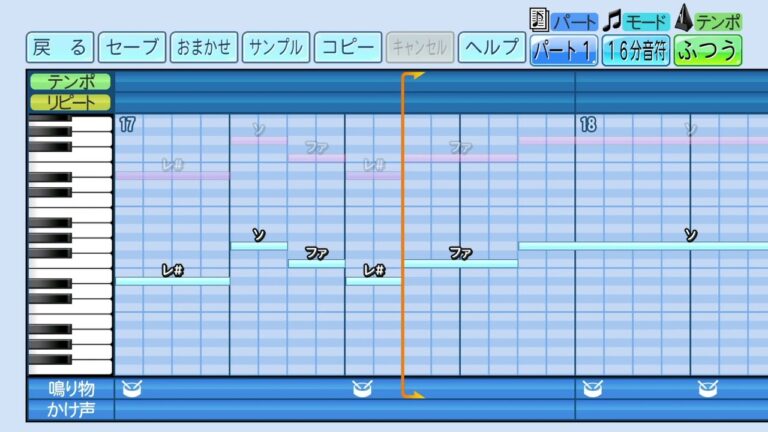Screen dimensions: 768x432
Task: Click the drum icon under measure 18's start
Action: pos(592,388)
